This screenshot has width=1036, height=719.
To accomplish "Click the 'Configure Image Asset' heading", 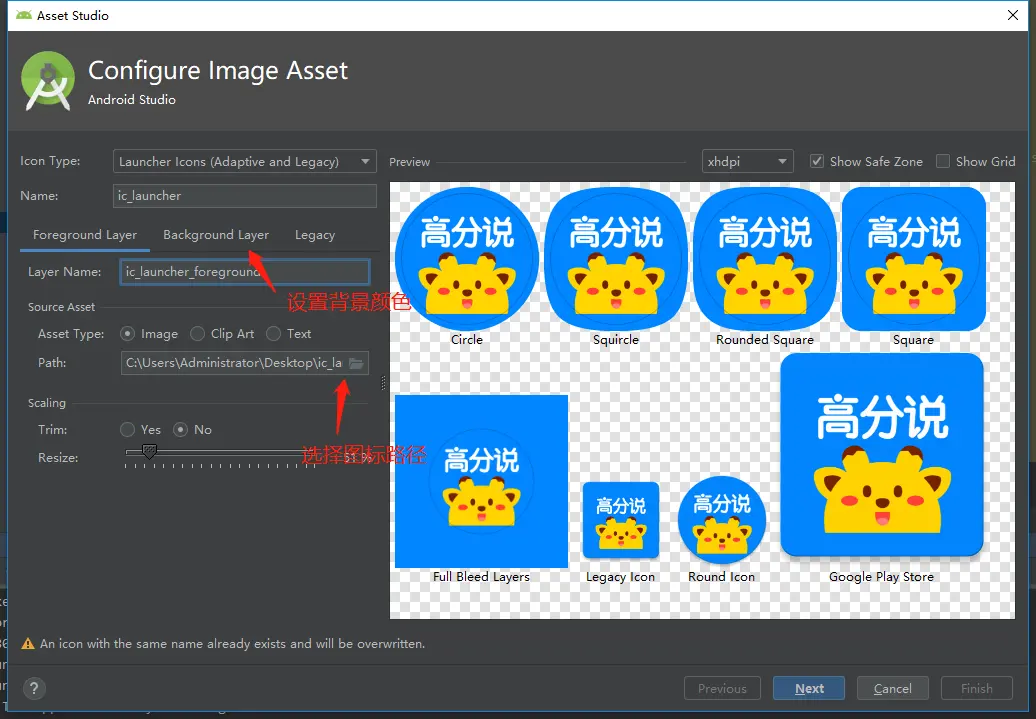I will [218, 71].
